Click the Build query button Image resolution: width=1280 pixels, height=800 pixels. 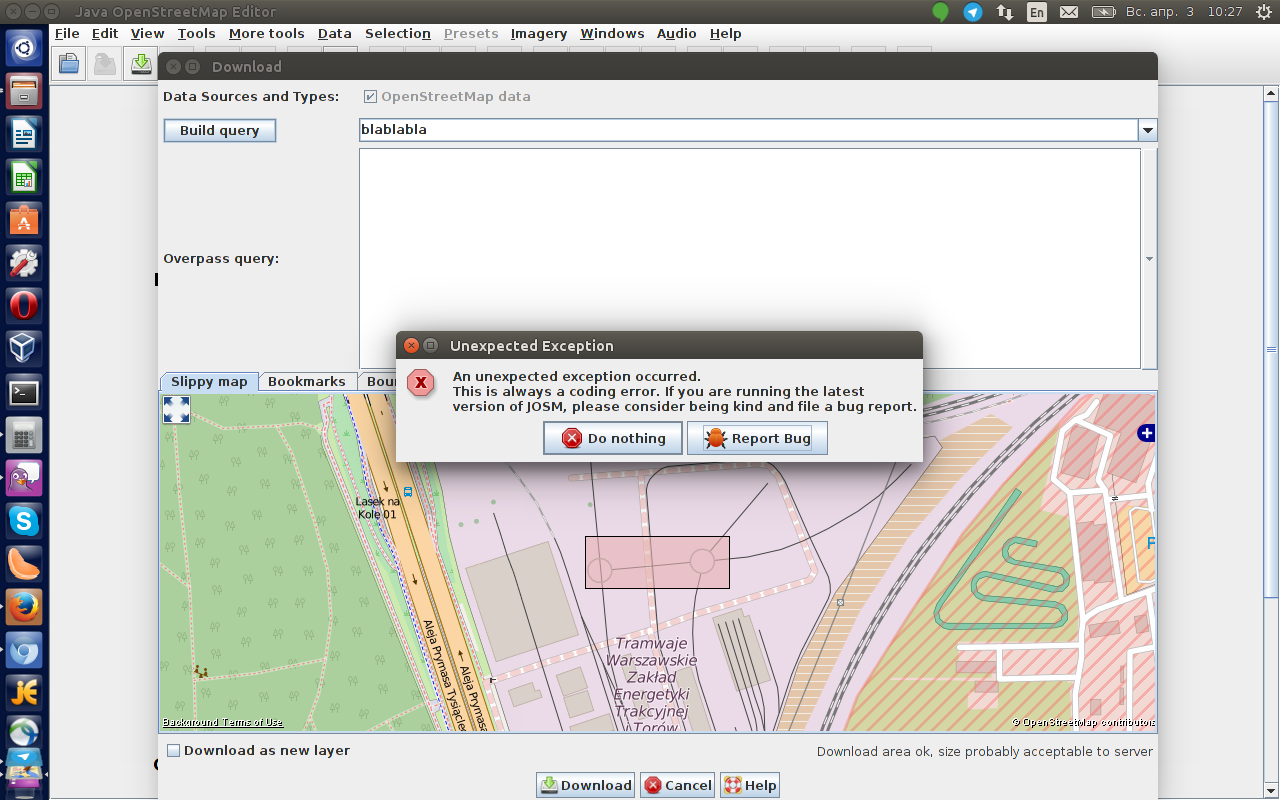click(x=219, y=131)
